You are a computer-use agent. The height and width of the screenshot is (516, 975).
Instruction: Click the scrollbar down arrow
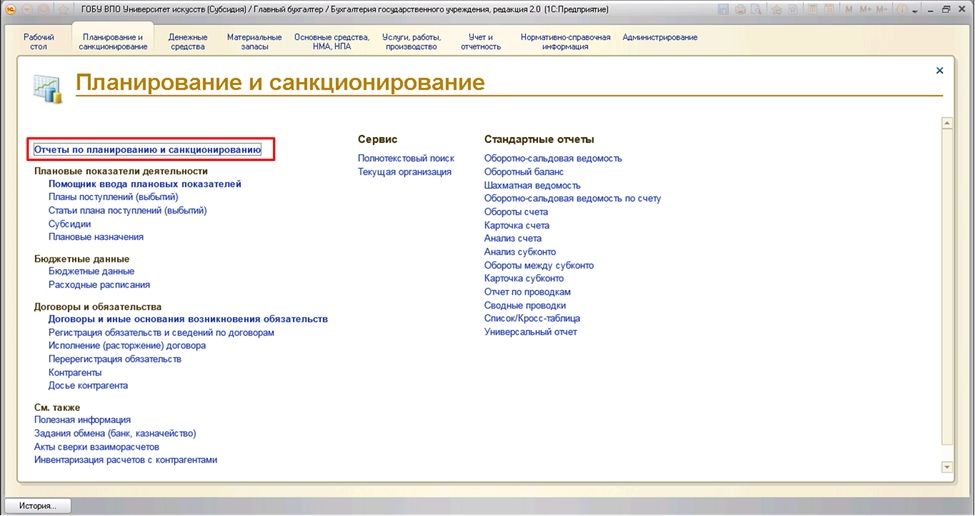pyautogui.click(x=946, y=467)
